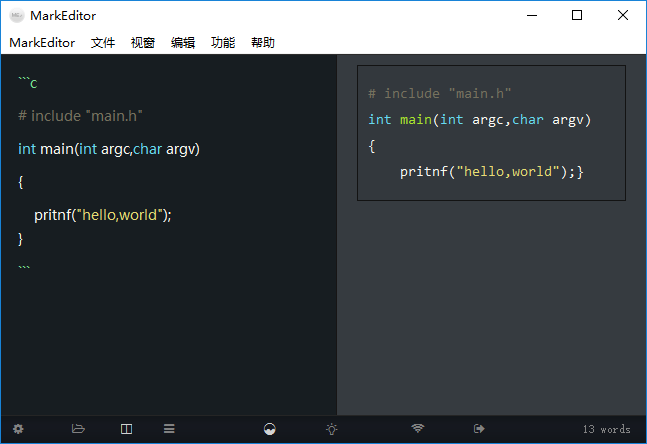Click the MarkEditor app icon in title bar
This screenshot has width=647, height=444.
click(x=17, y=16)
